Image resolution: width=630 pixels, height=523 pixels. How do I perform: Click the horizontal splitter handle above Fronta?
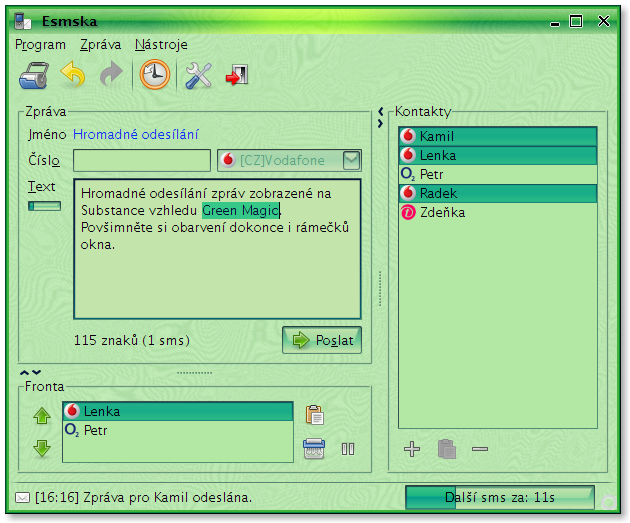pos(194,373)
